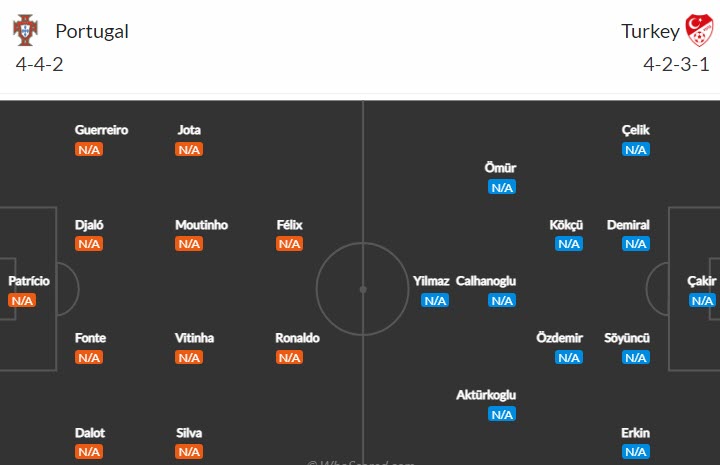
Task: Select Moutinho in Portugal's midfield
Action: [x=201, y=225]
